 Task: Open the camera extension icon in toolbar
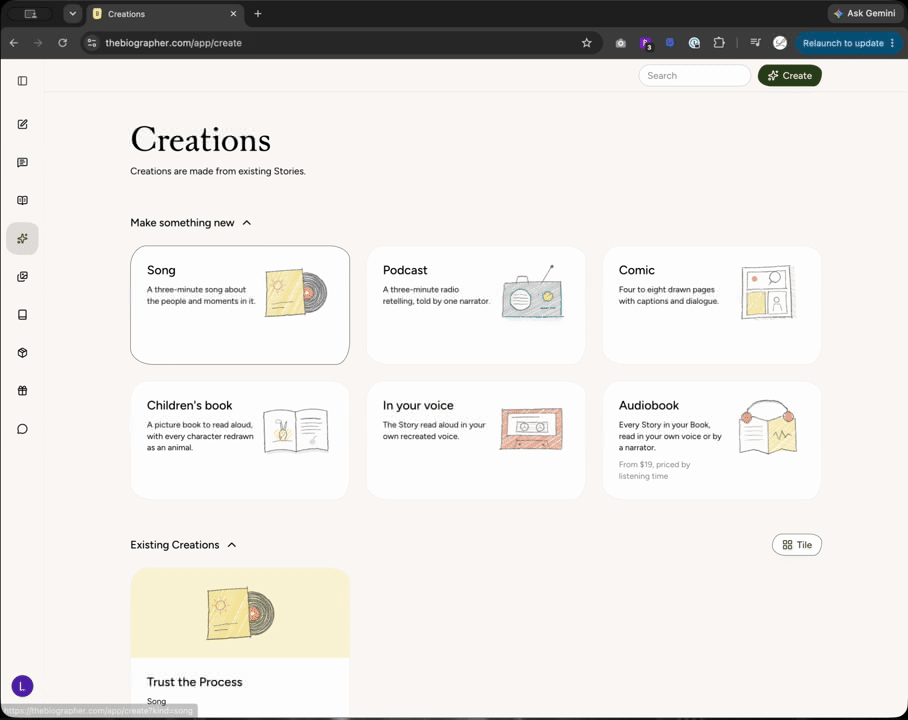[x=621, y=43]
